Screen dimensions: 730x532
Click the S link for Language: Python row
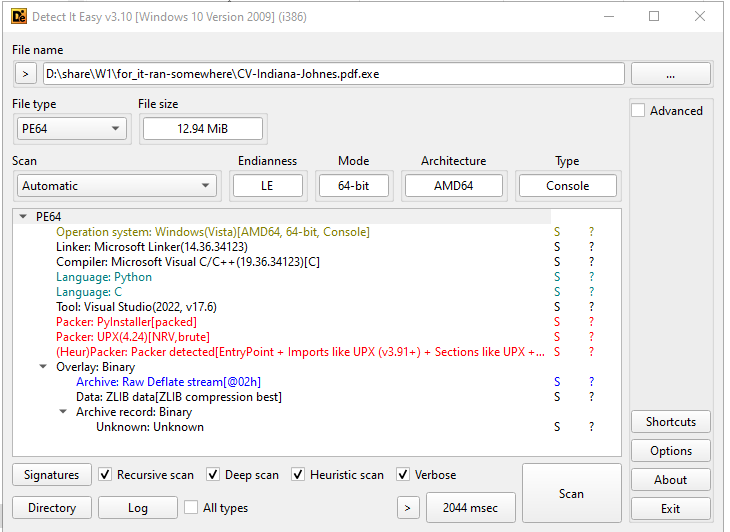point(557,277)
